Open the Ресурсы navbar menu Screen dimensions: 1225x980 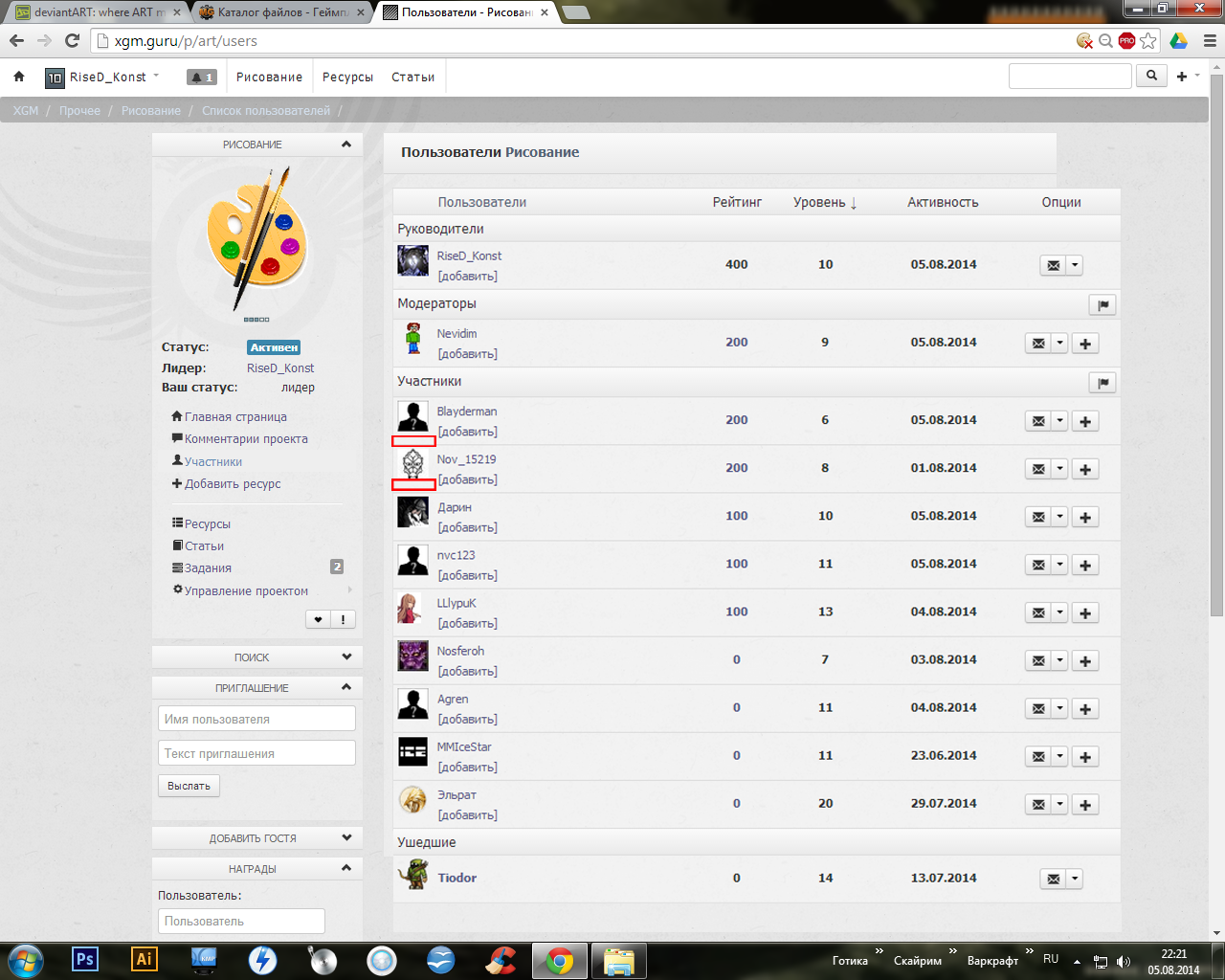347,78
